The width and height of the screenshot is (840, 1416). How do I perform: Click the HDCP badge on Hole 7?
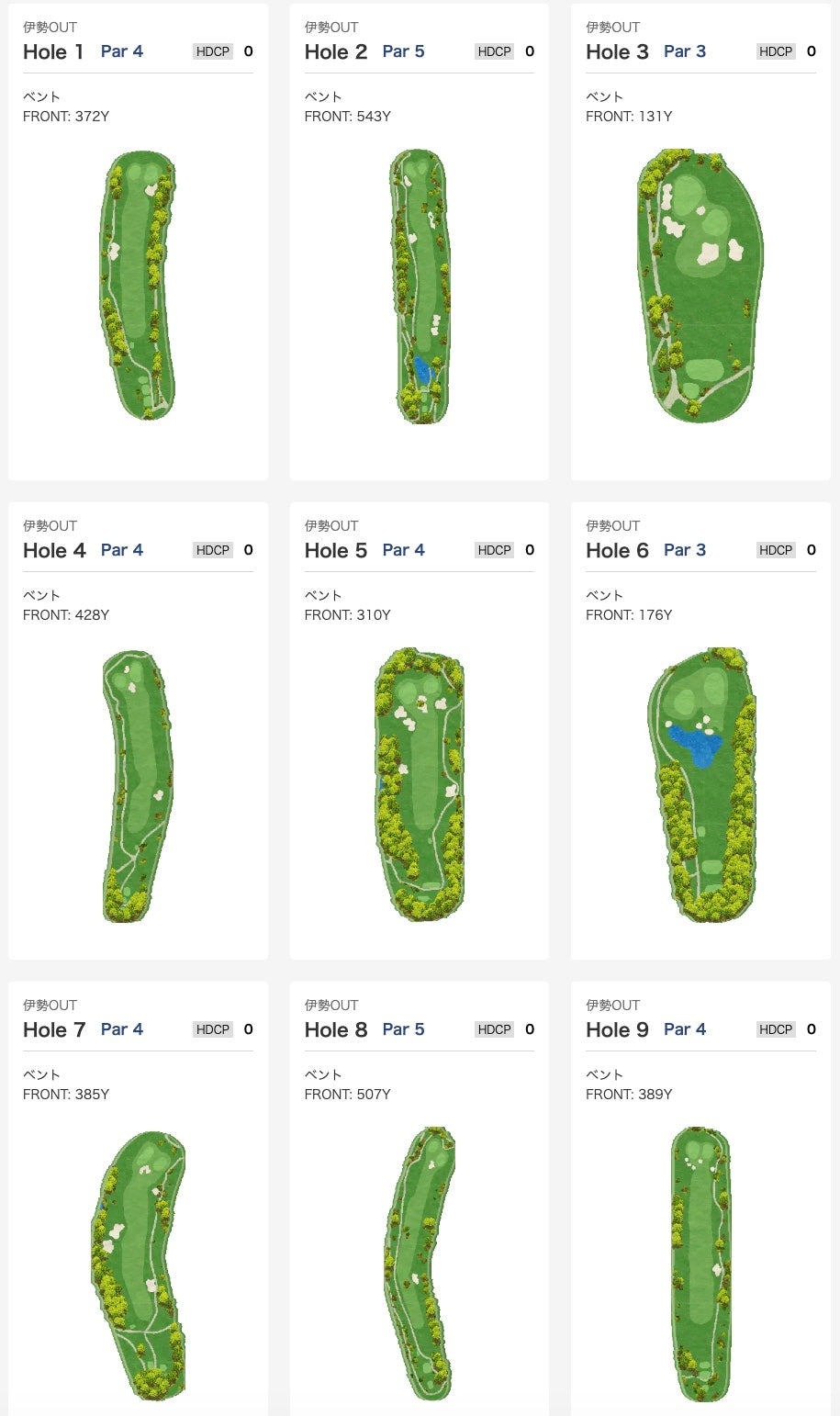(x=213, y=1029)
